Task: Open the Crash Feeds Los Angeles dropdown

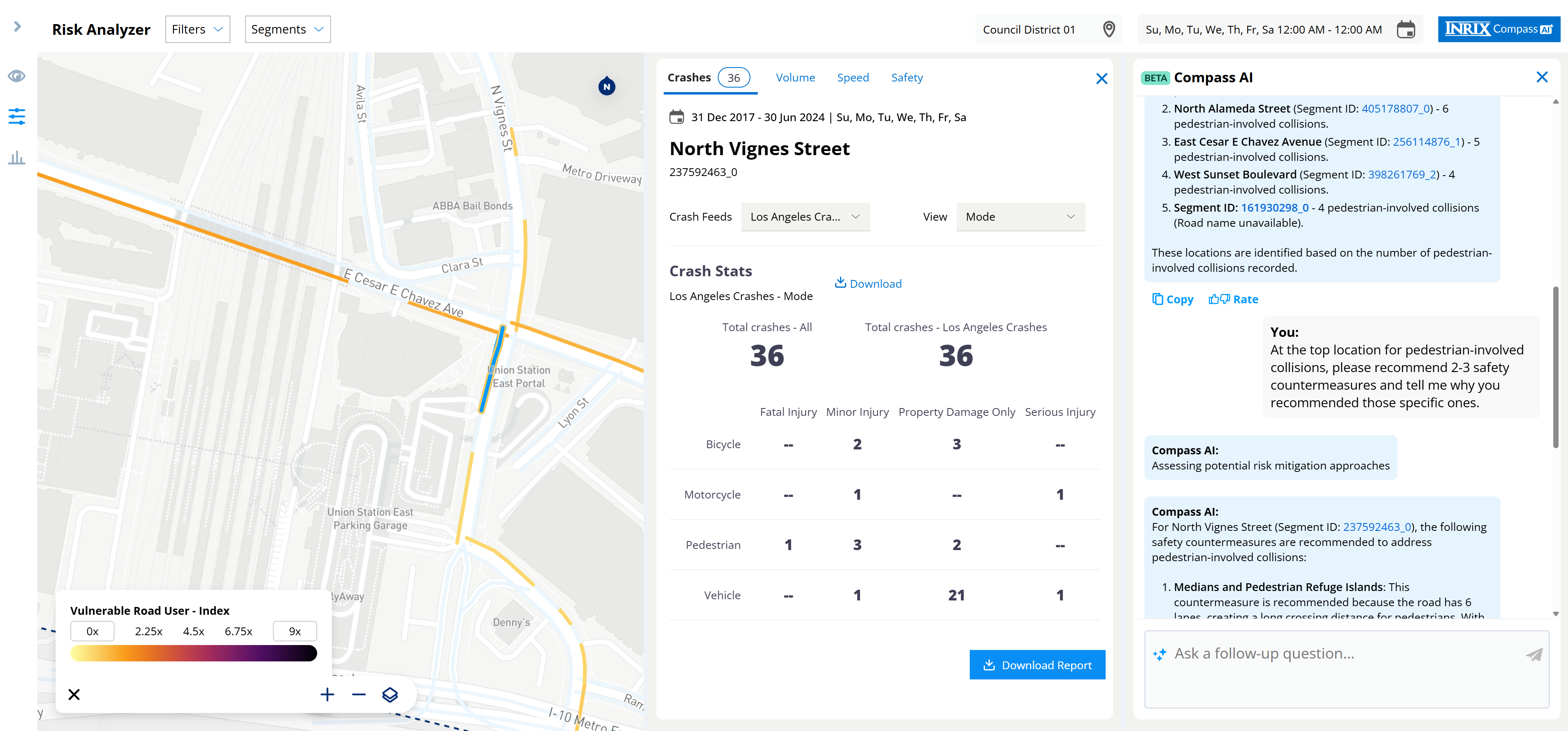Action: (805, 217)
